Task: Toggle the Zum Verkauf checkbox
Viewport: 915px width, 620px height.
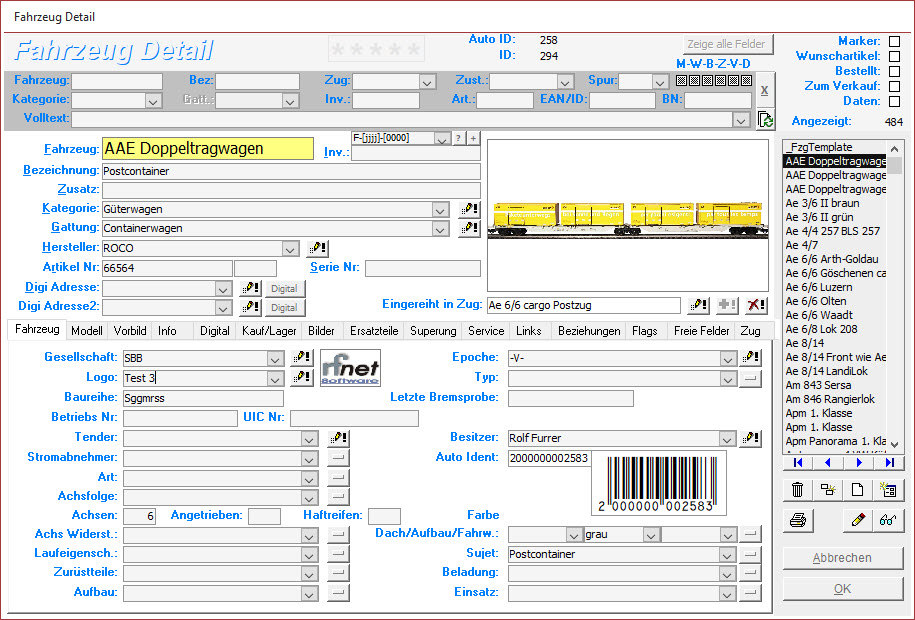Action: [894, 86]
